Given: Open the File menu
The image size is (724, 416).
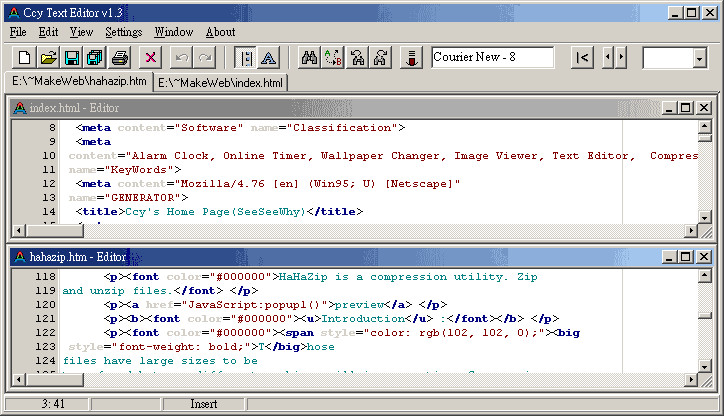Looking at the screenshot, I should (x=18, y=32).
